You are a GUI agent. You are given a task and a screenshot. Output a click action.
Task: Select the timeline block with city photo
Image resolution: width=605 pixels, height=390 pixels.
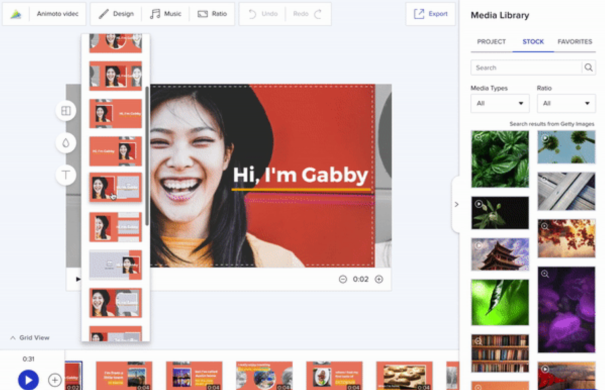point(124,376)
